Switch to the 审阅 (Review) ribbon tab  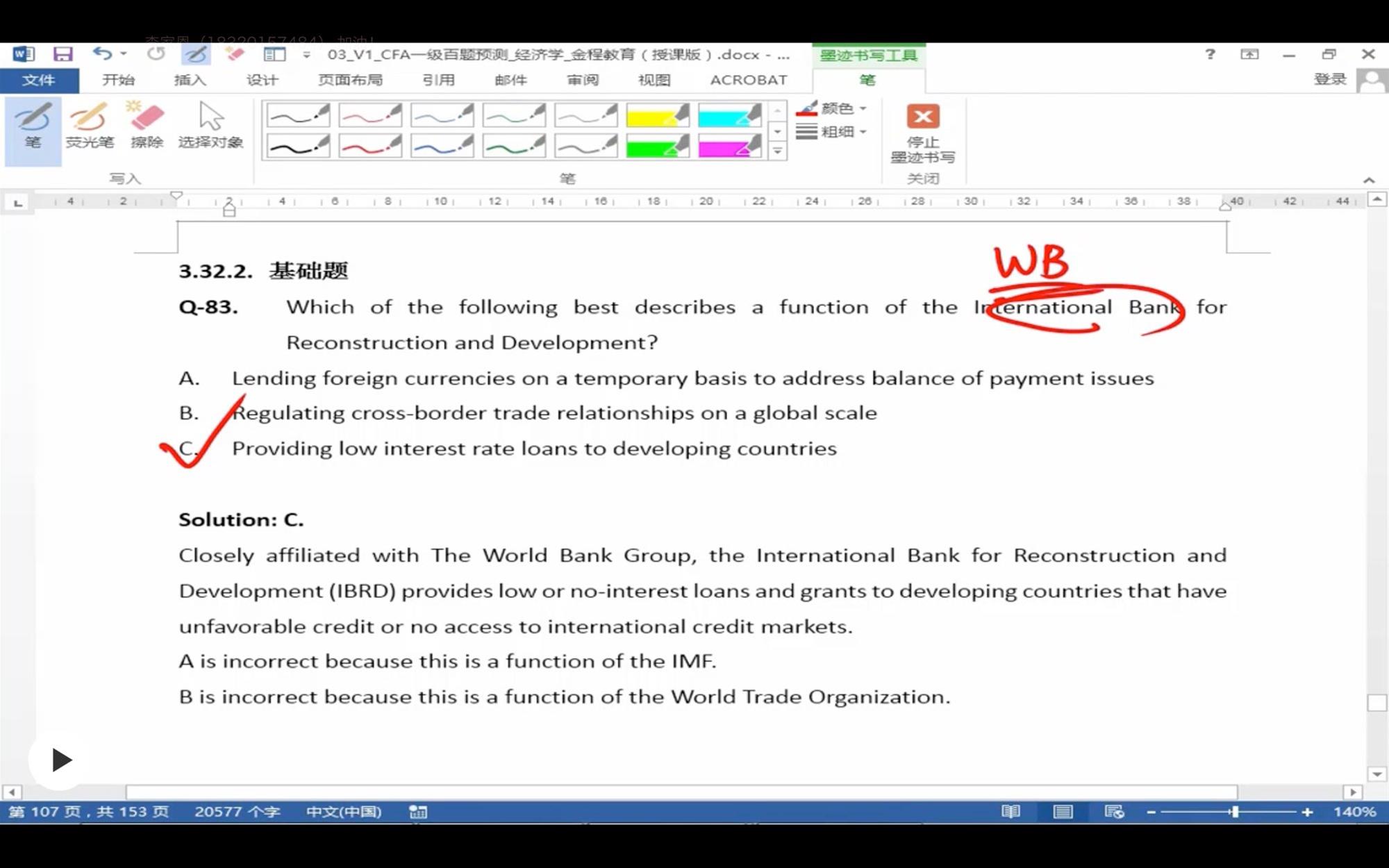583,80
